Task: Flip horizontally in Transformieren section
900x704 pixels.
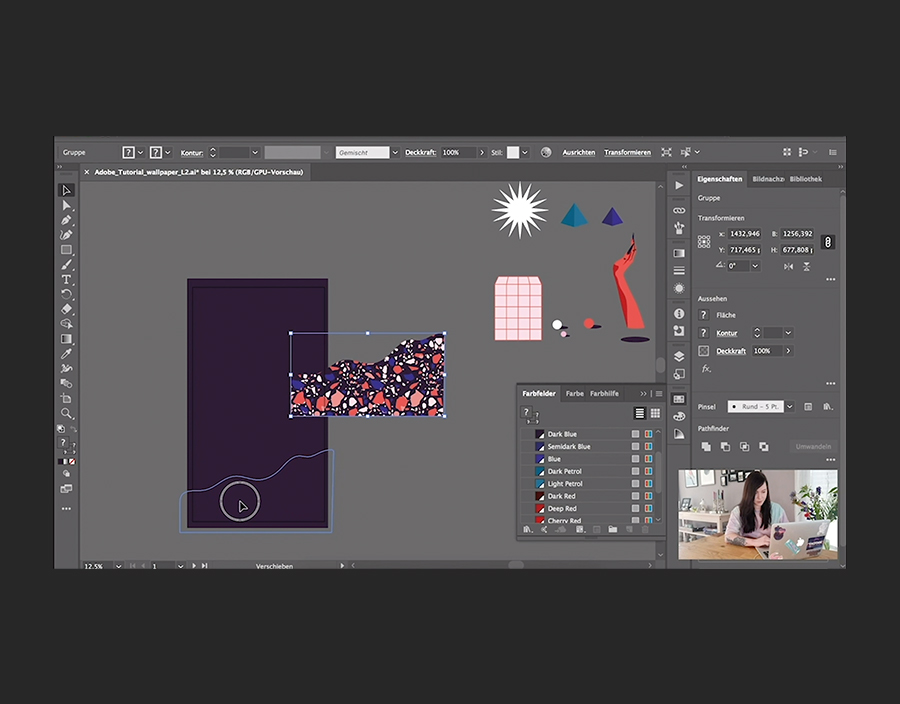Action: (x=789, y=266)
